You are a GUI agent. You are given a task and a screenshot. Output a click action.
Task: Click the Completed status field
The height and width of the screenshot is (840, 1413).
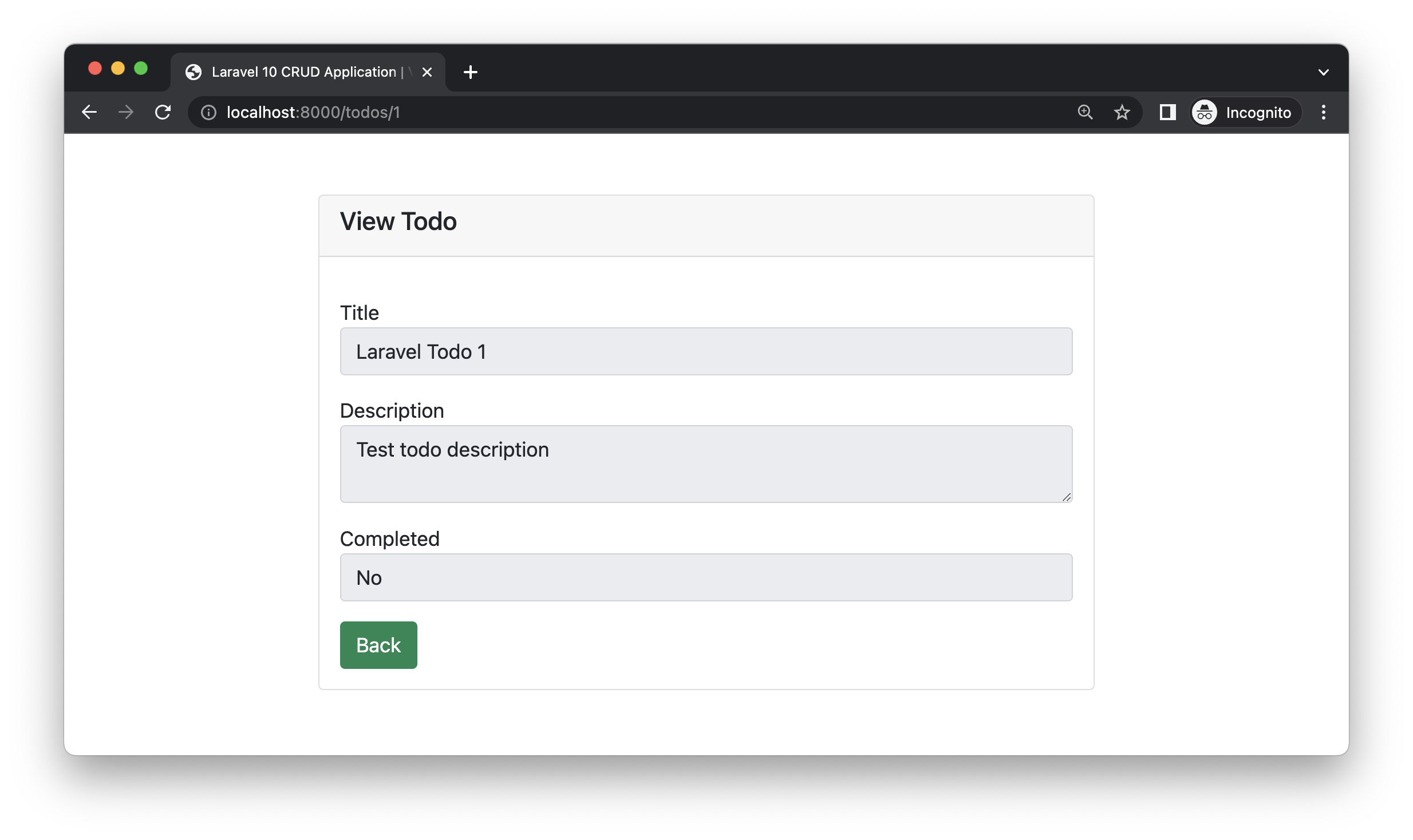[706, 577]
